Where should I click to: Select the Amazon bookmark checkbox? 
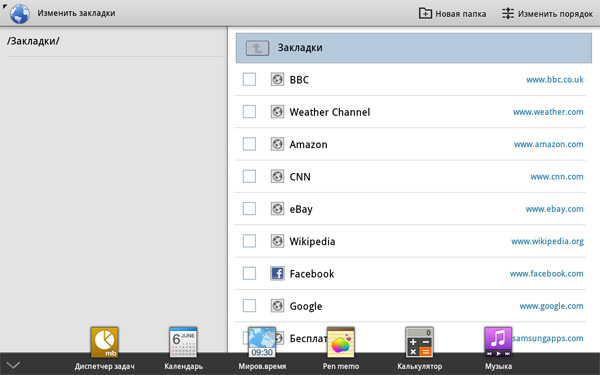click(249, 144)
